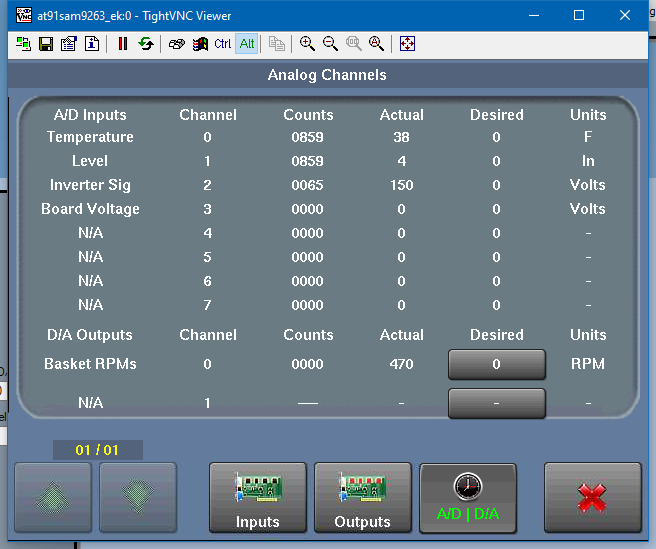
Task: Toggle the Alt key modifier
Action: click(247, 44)
